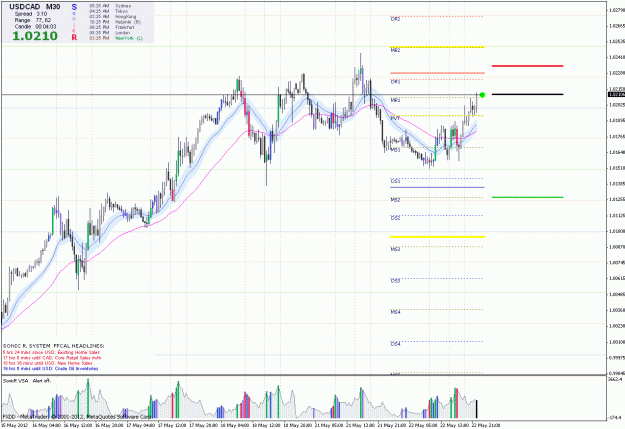The width and height of the screenshot is (625, 429).
Task: Select the thick yellow line above MS3
Action: point(437,237)
